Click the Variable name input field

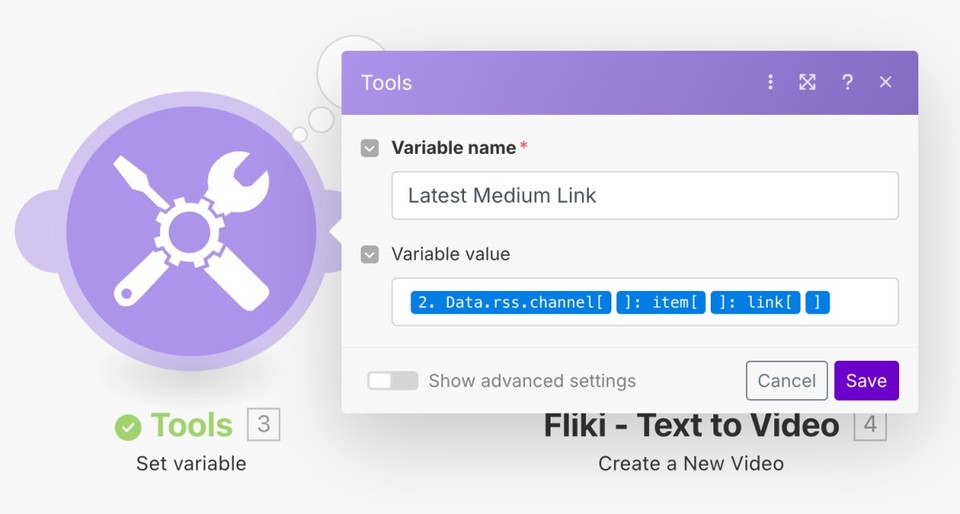coord(645,195)
